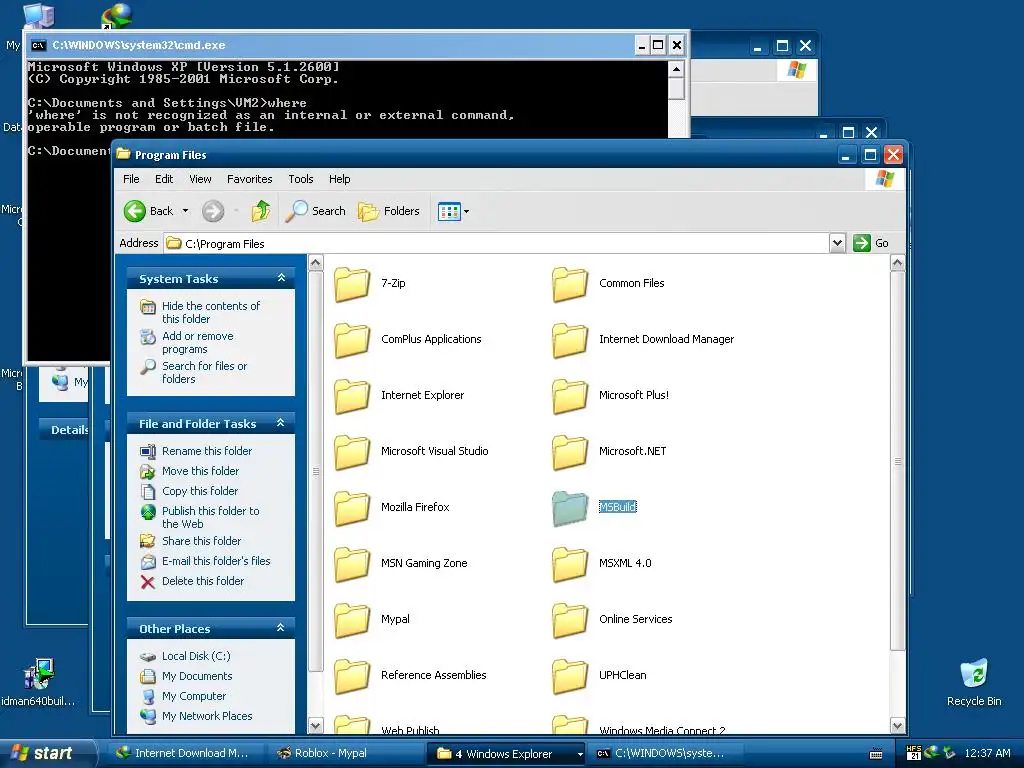Image resolution: width=1024 pixels, height=768 pixels.
Task: Open the Edit menu
Action: 164,179
